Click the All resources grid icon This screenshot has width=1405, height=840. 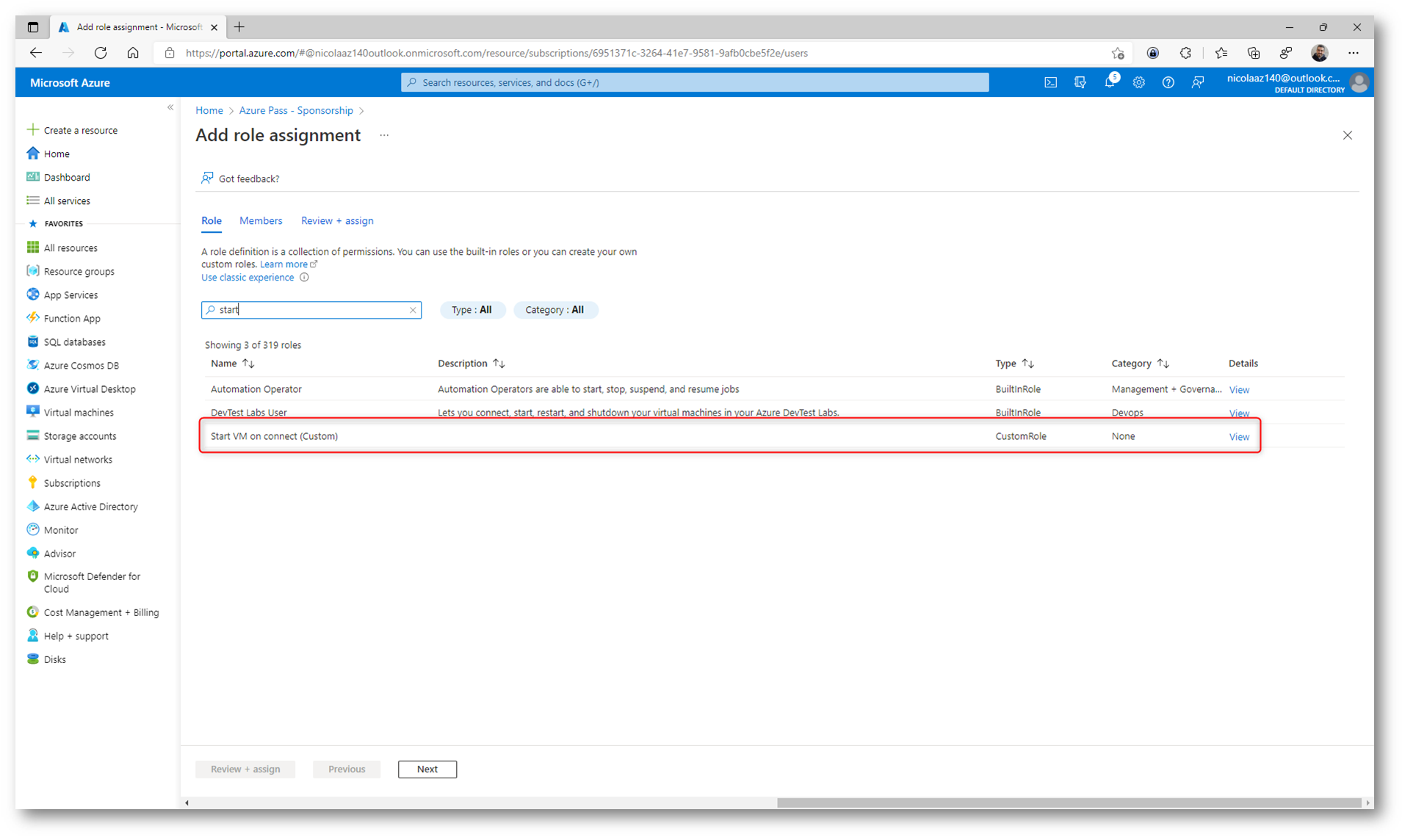coord(33,247)
